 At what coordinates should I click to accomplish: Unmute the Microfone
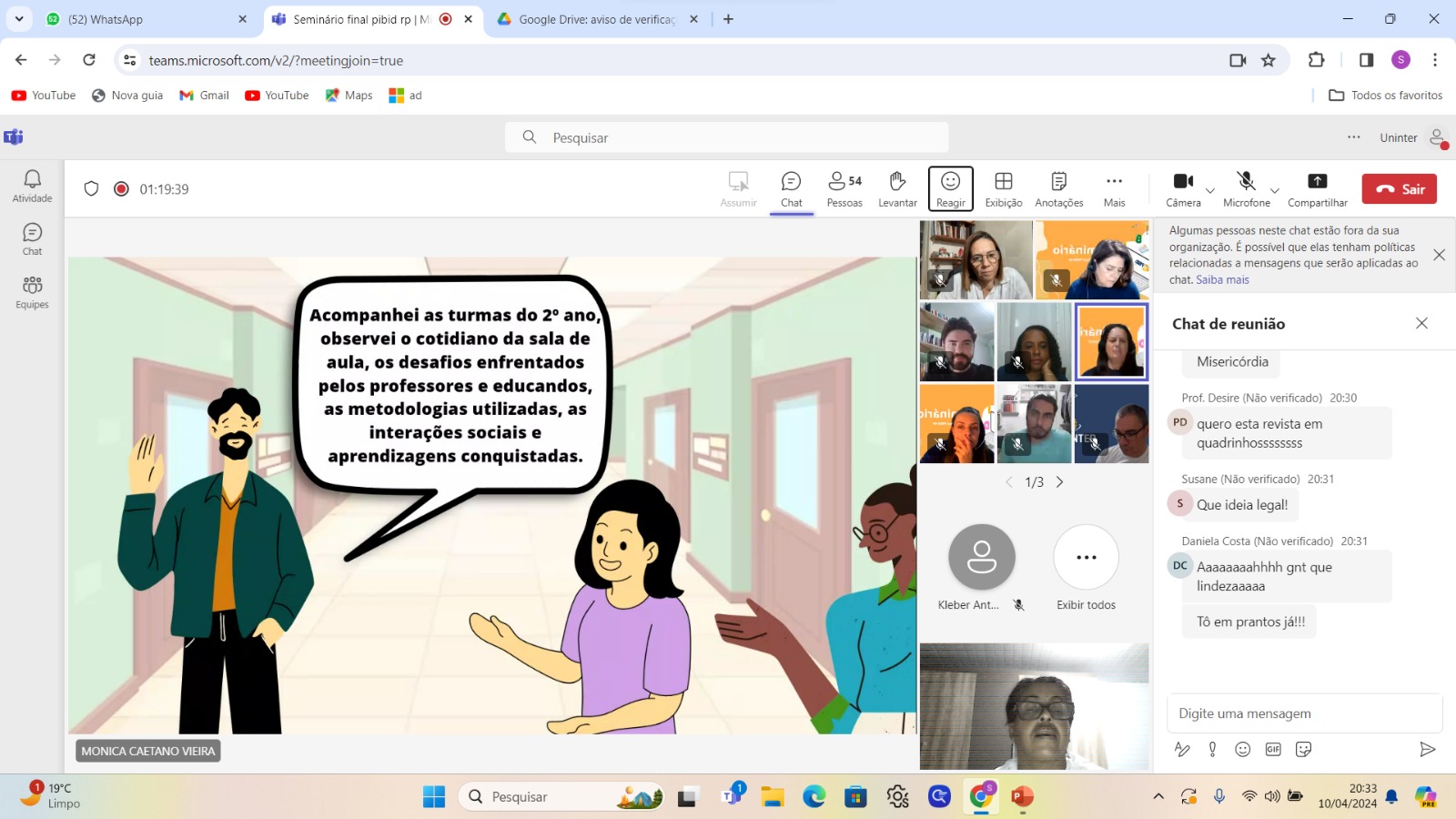pyautogui.click(x=1246, y=181)
